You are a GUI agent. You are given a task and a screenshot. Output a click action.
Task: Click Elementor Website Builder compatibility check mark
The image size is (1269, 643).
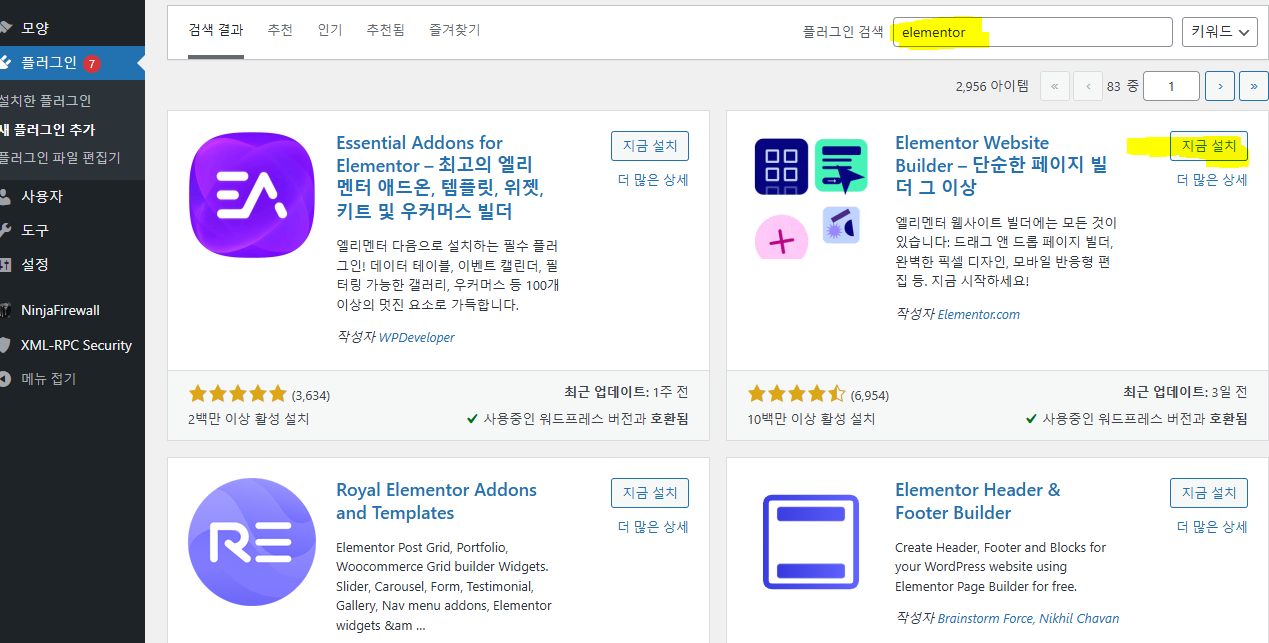click(x=1031, y=419)
